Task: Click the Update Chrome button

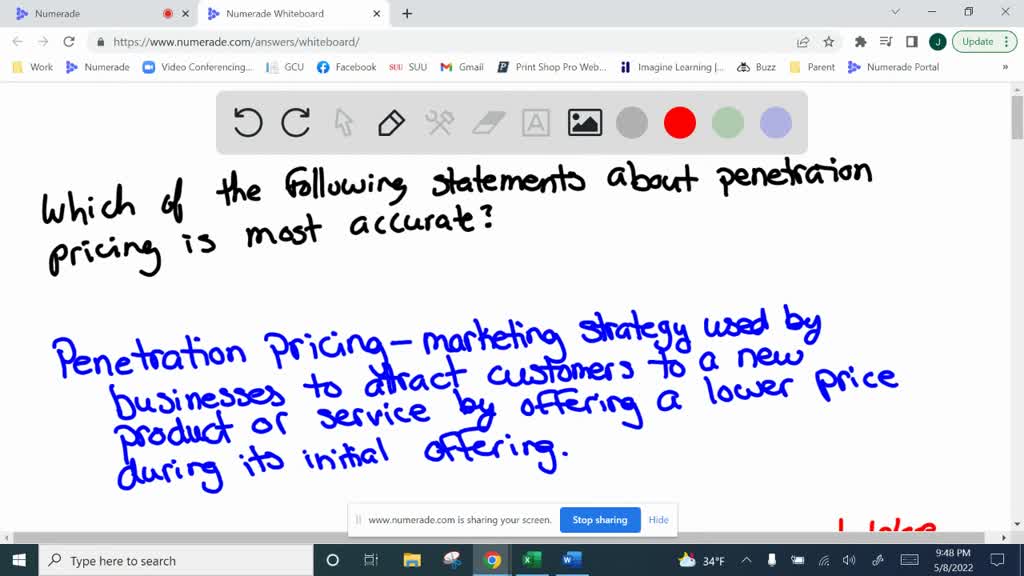Action: tap(985, 42)
